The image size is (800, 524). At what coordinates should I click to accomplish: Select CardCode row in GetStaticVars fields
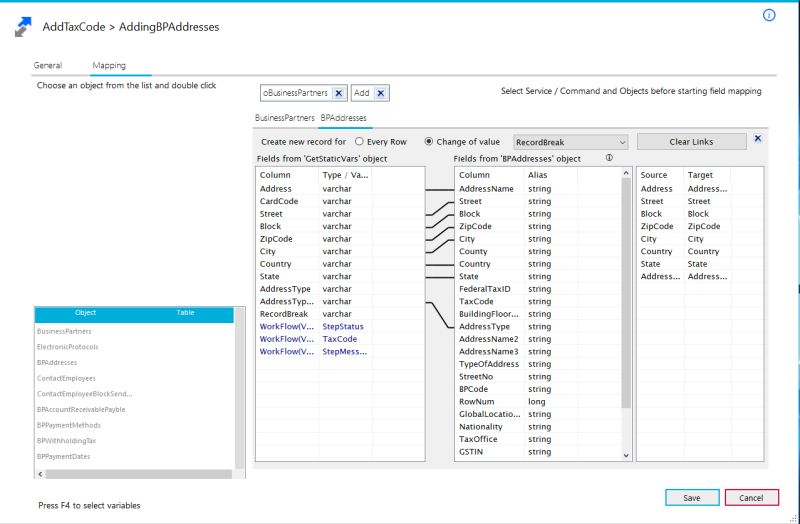tap(340, 201)
